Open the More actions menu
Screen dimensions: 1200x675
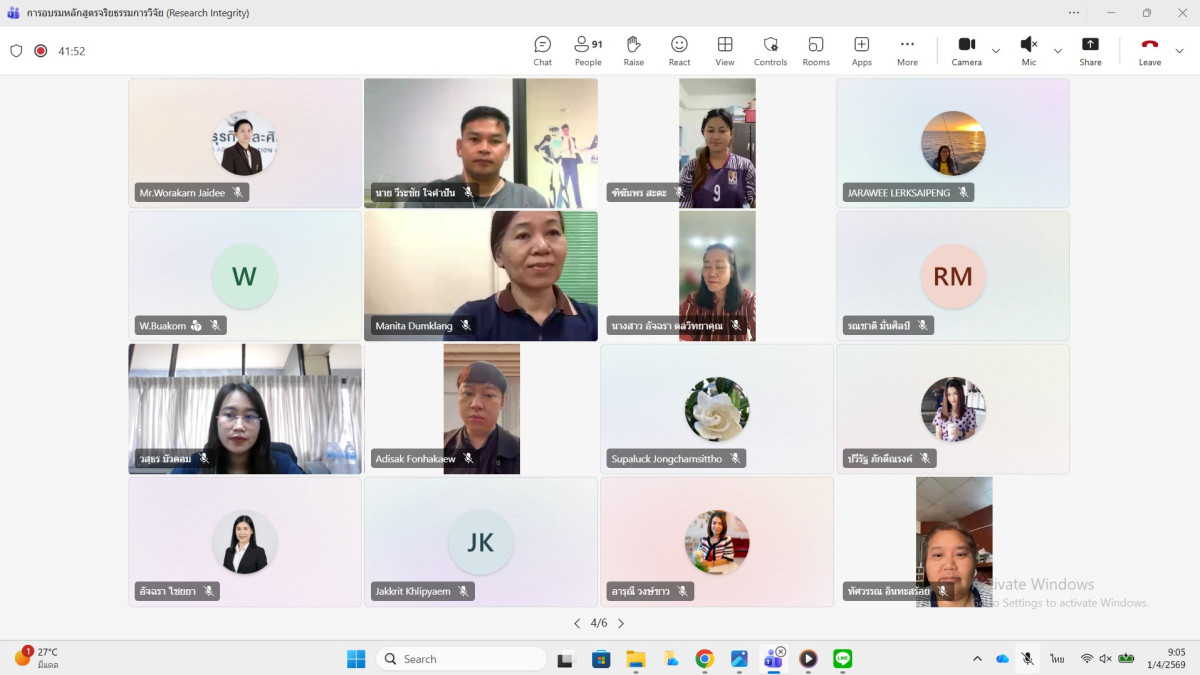point(907,50)
